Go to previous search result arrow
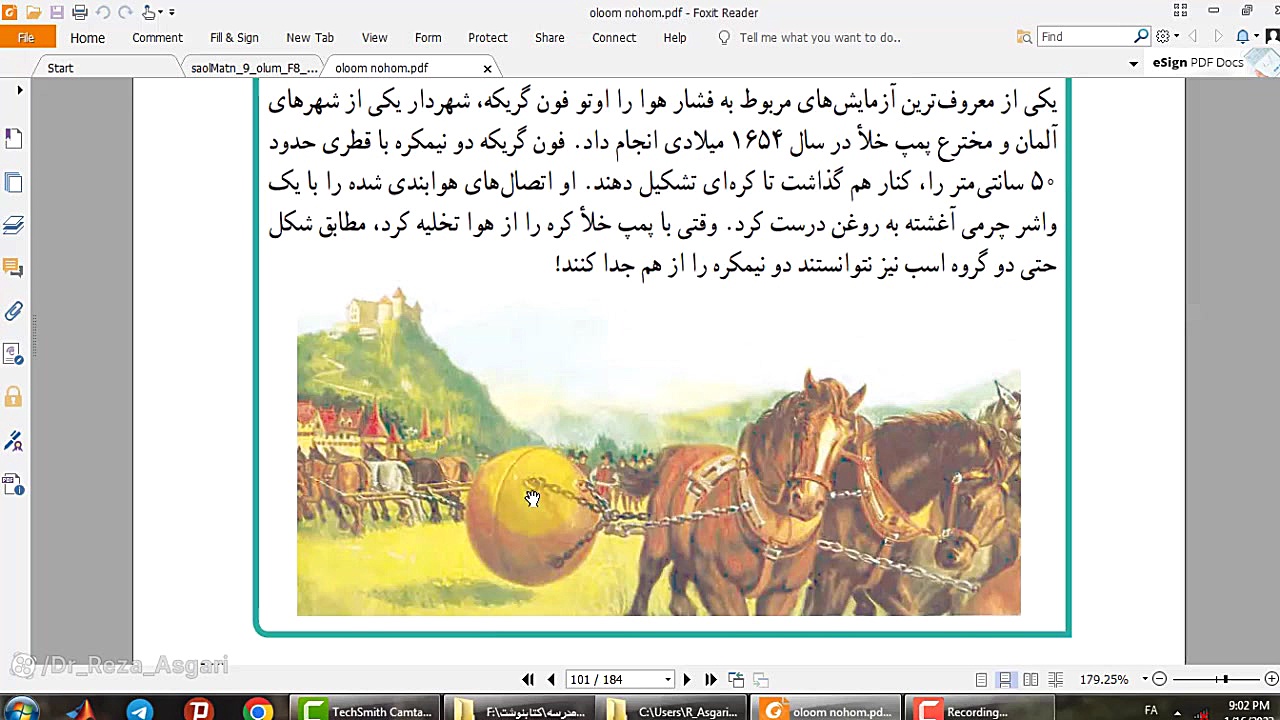Image resolution: width=1280 pixels, height=720 pixels. (1192, 37)
